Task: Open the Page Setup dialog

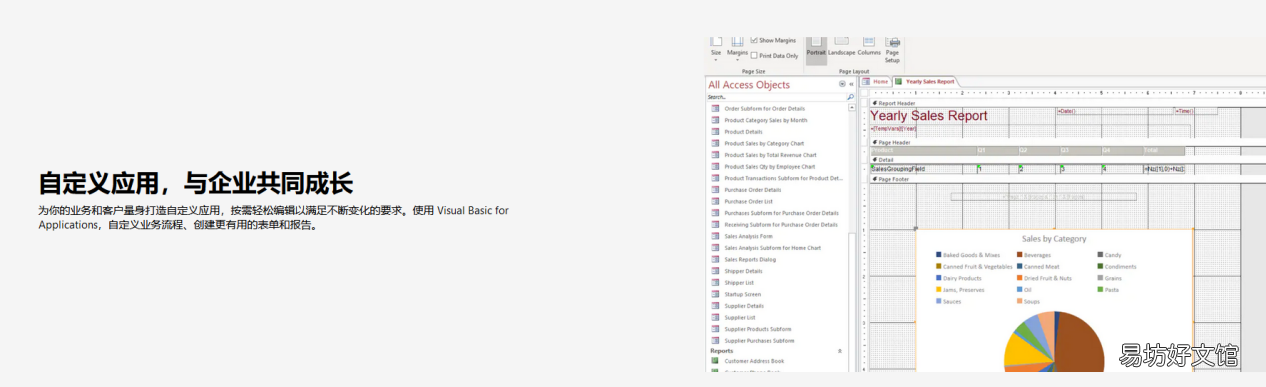Action: coord(893,50)
